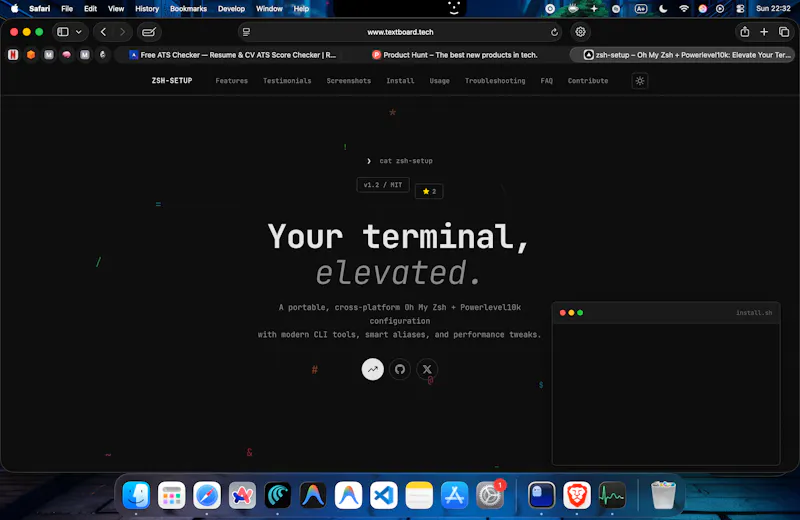
Task: Open the GitHub icon link
Action: (x=400, y=369)
